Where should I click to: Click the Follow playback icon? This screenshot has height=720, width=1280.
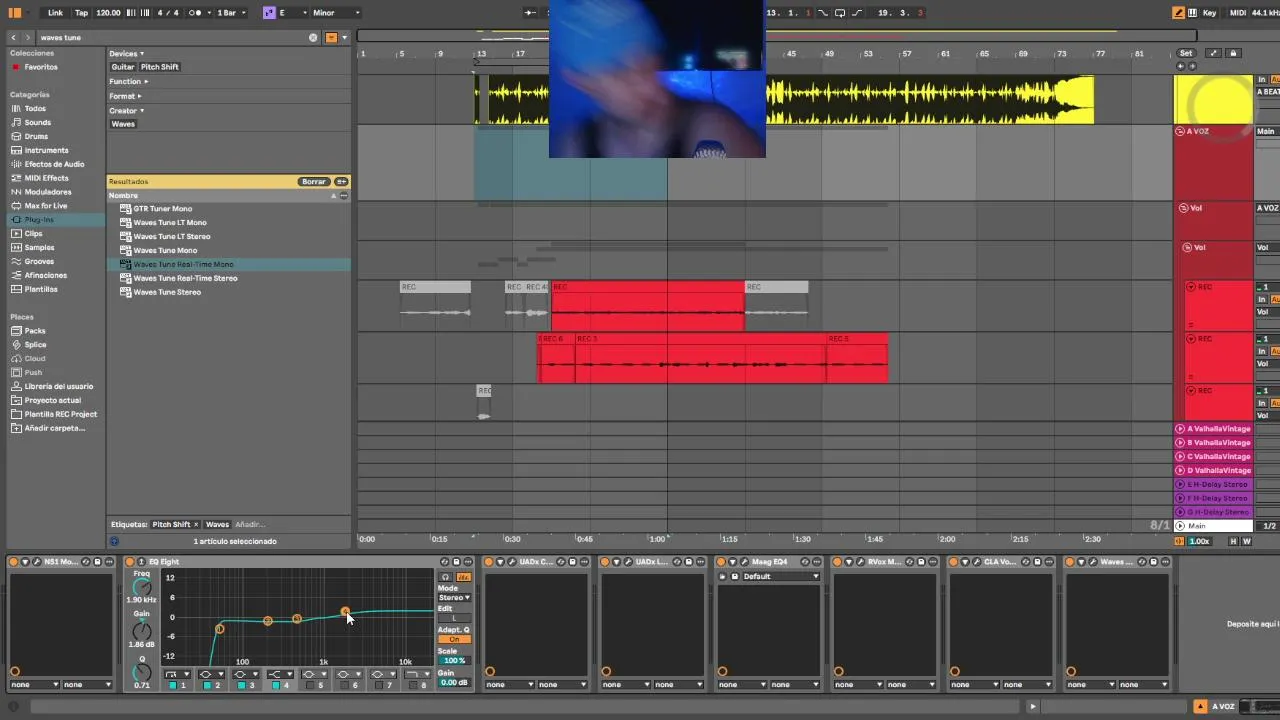coord(530,12)
